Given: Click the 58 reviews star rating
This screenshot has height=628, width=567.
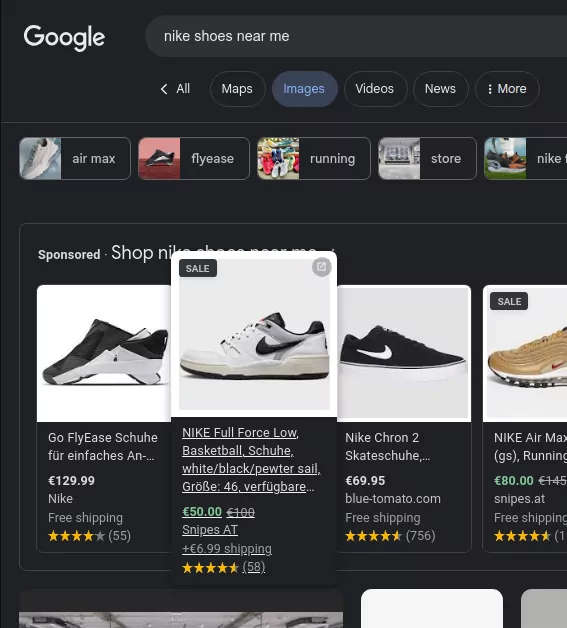Looking at the screenshot, I should (x=223, y=567).
